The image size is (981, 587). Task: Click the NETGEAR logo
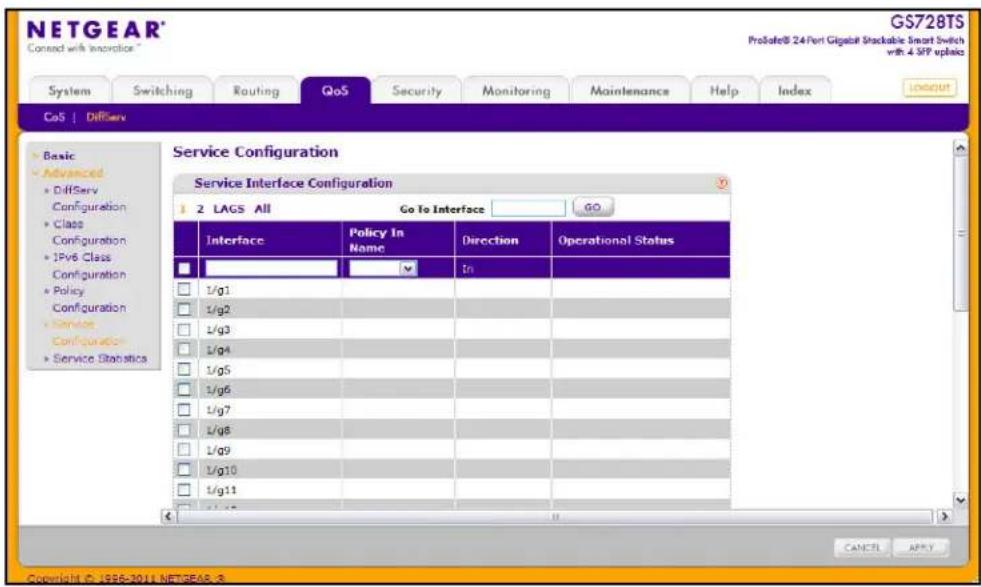(x=96, y=30)
